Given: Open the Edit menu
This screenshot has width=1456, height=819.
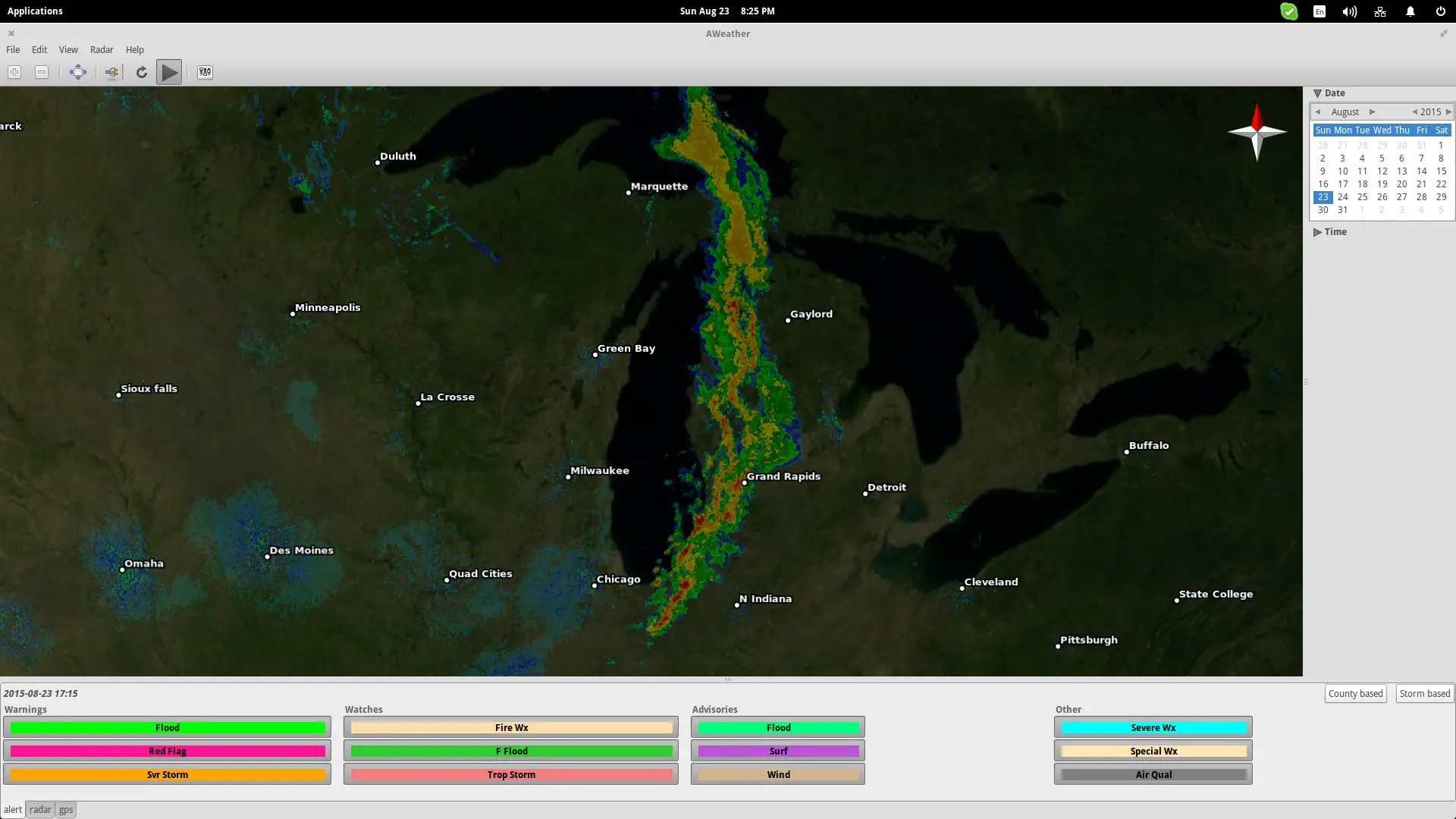Looking at the screenshot, I should tap(39, 50).
